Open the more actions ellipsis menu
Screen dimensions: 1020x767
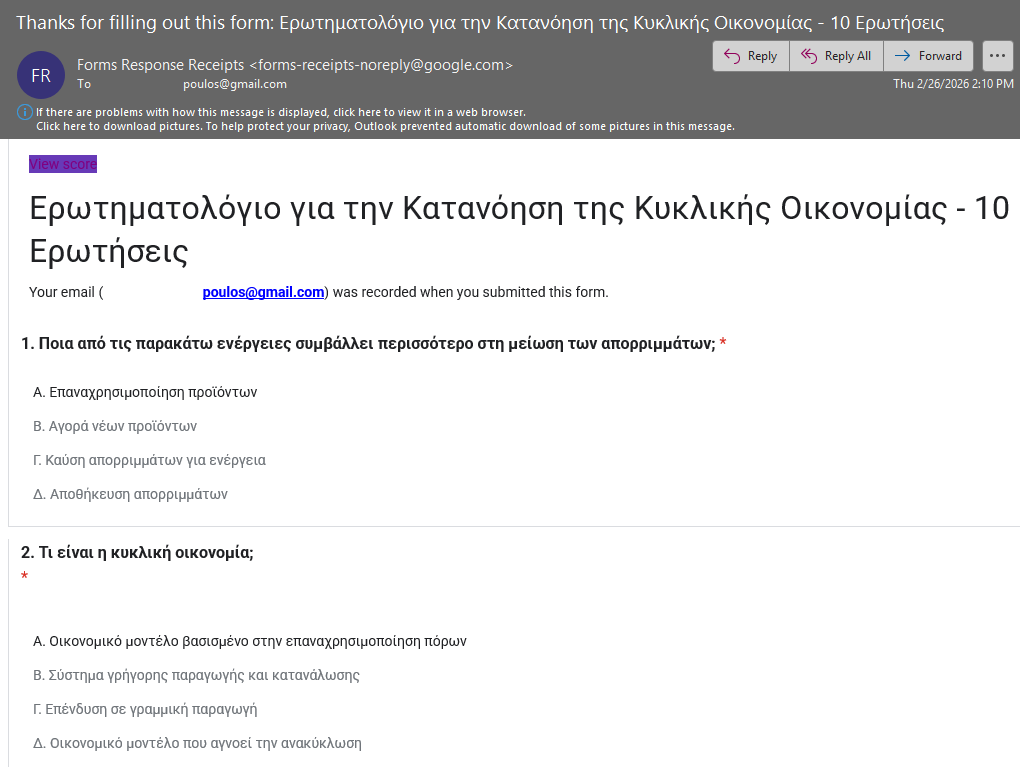pos(997,56)
